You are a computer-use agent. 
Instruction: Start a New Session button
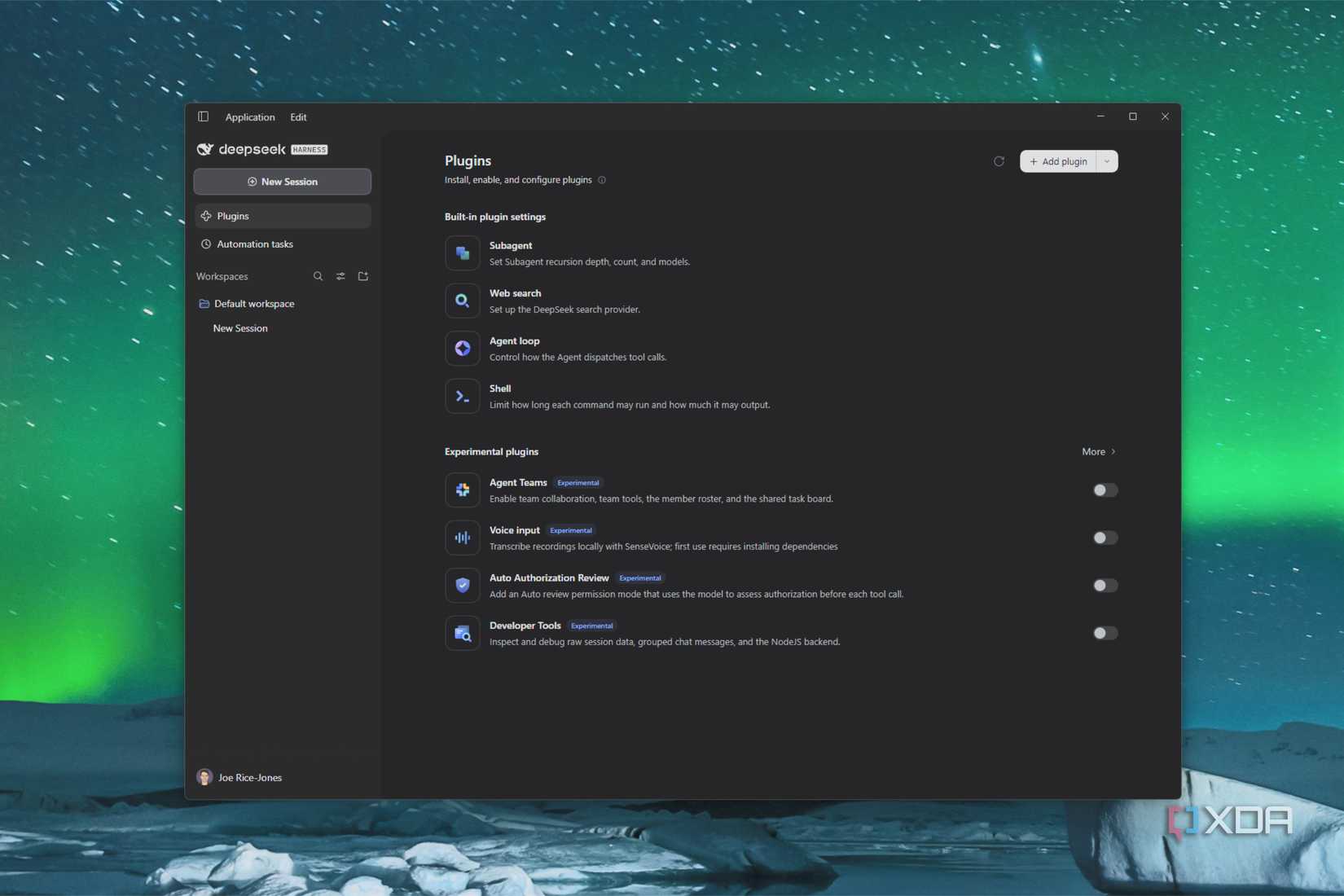point(282,182)
